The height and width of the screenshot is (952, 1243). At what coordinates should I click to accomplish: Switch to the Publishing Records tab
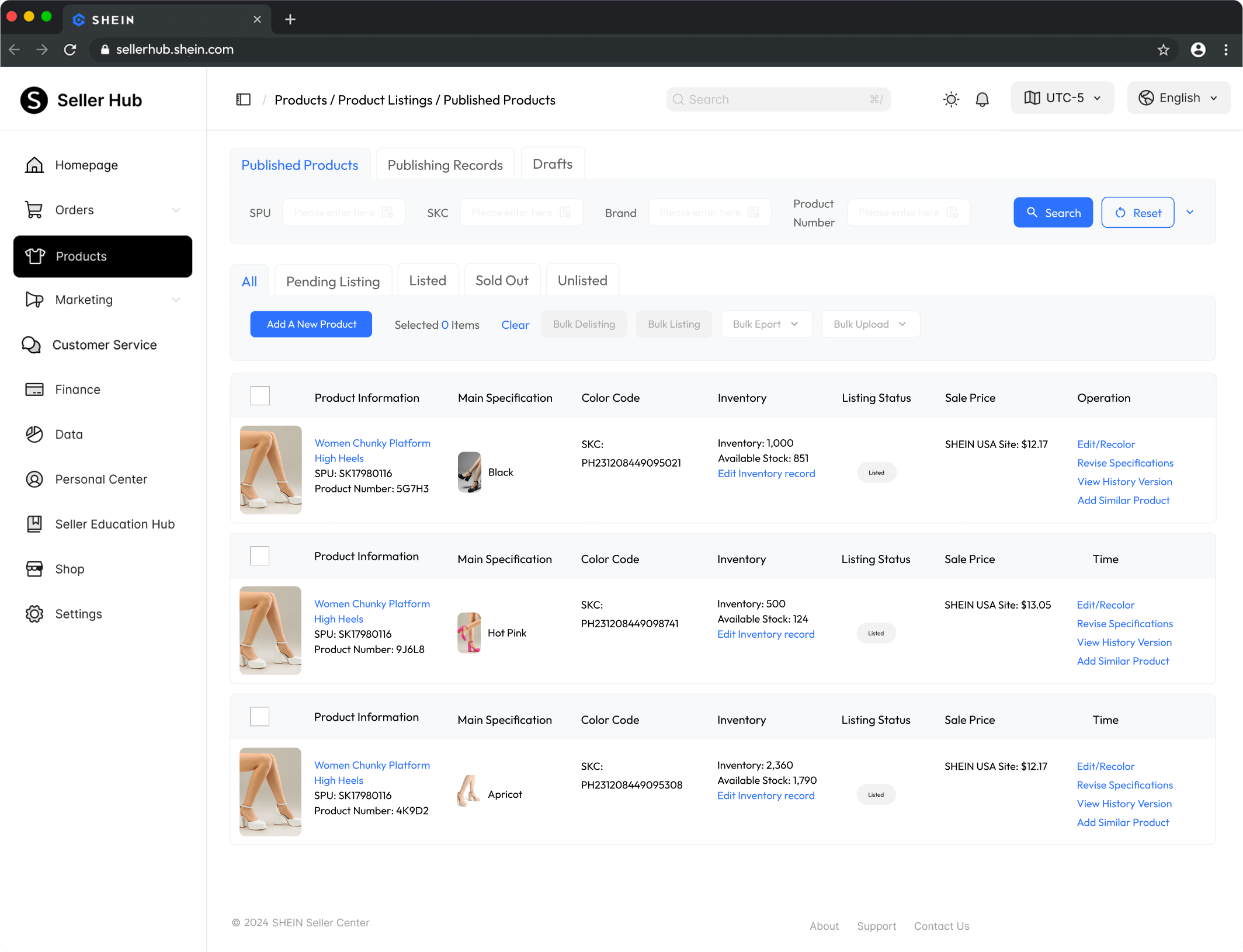tap(445, 164)
